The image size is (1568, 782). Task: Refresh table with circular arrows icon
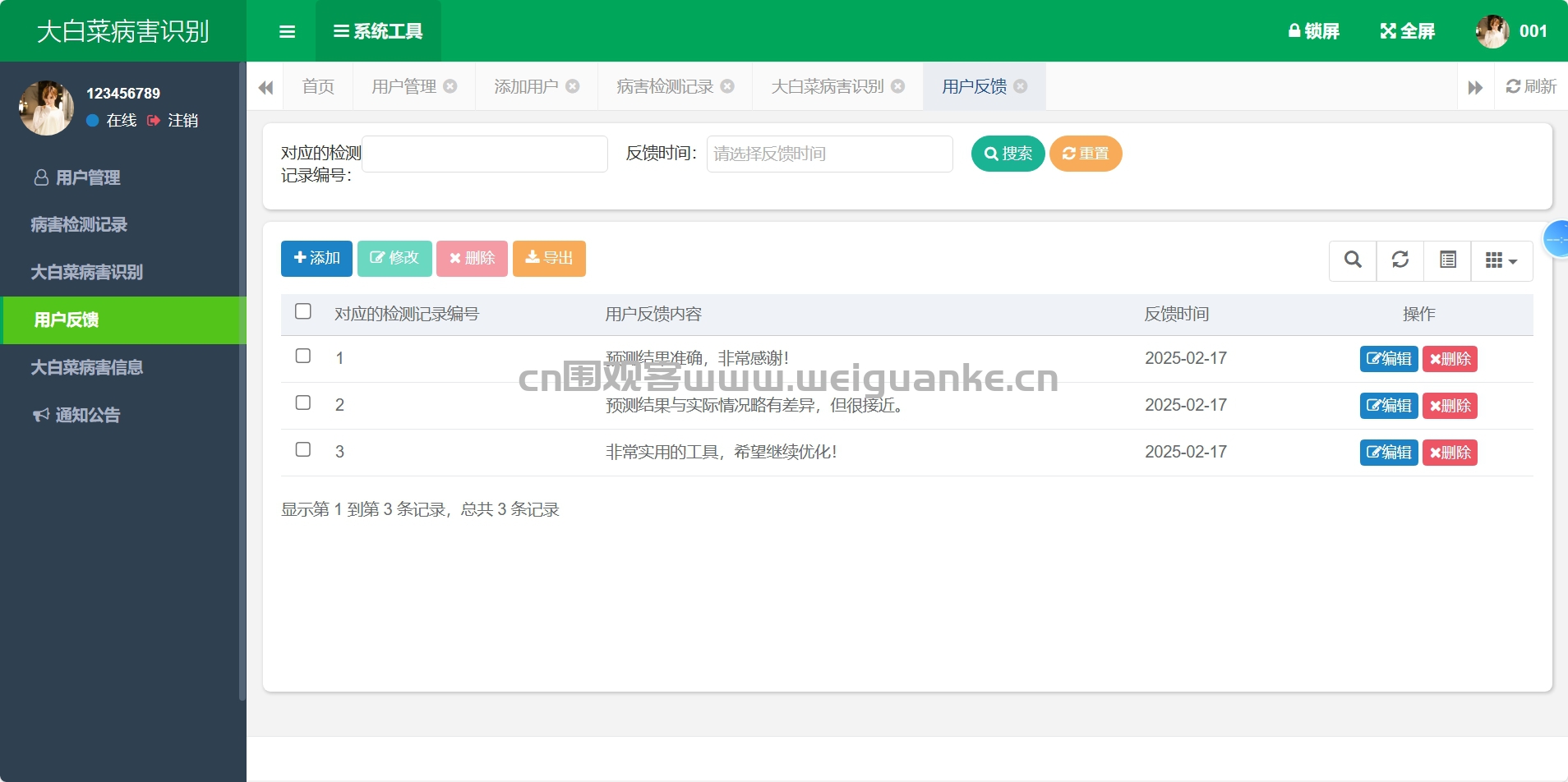[x=1400, y=260]
